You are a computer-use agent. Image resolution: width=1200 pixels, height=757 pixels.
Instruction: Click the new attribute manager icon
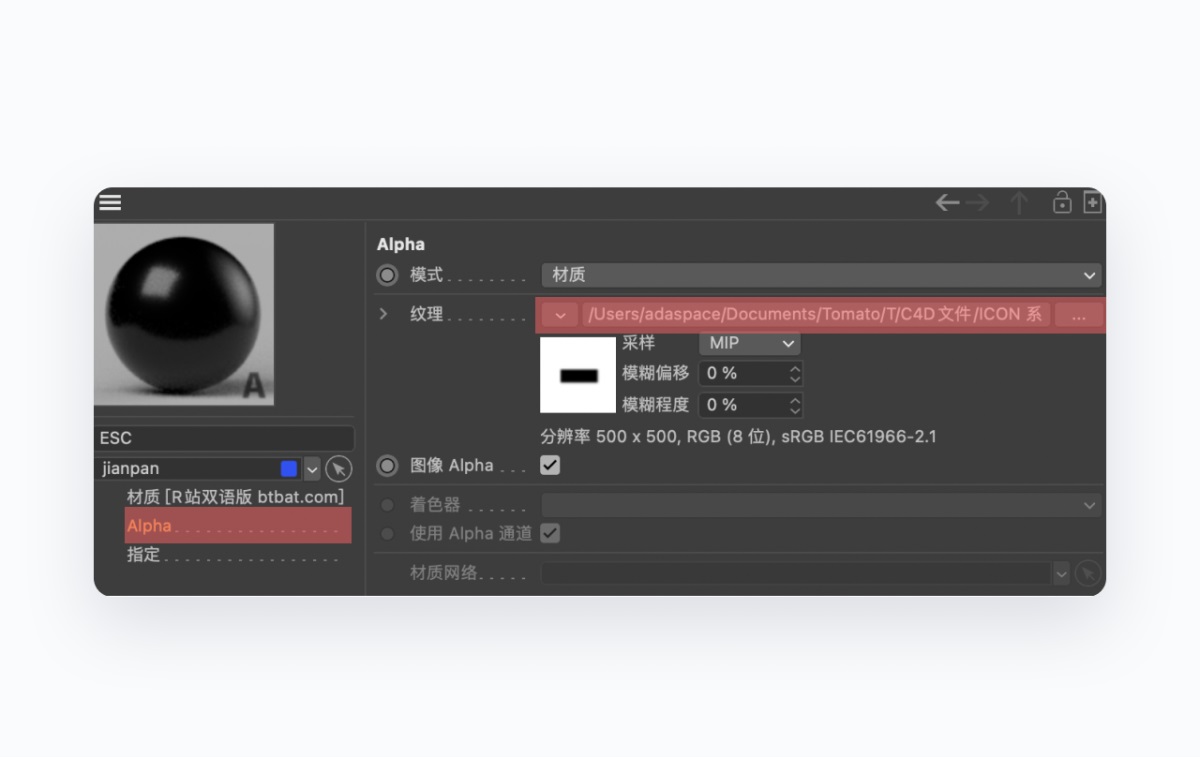point(1092,203)
